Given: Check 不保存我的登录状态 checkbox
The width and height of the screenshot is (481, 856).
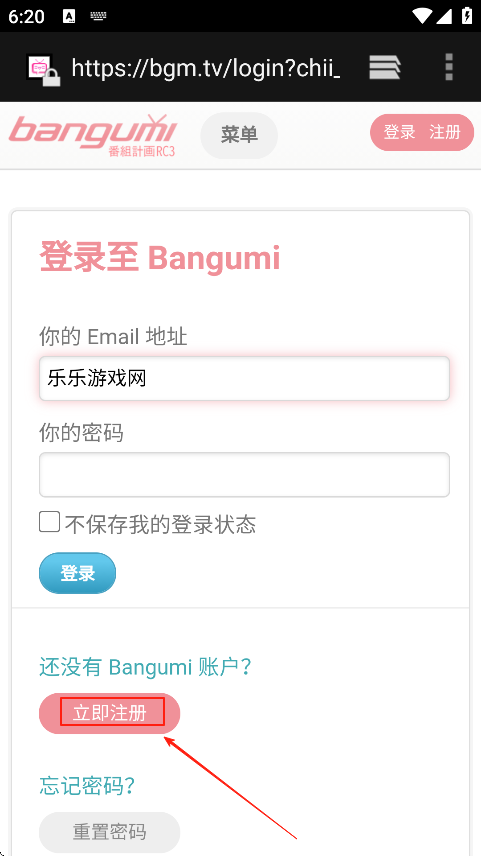Looking at the screenshot, I should [x=49, y=521].
